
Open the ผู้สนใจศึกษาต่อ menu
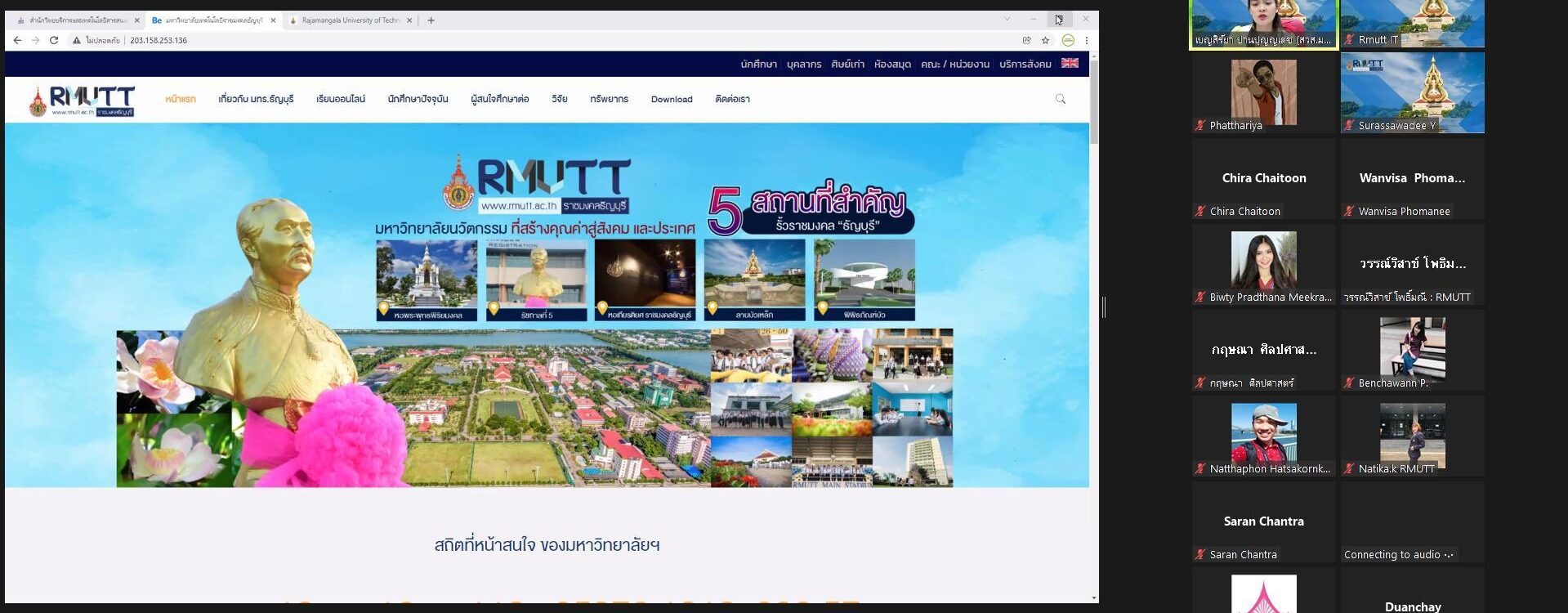tap(500, 99)
